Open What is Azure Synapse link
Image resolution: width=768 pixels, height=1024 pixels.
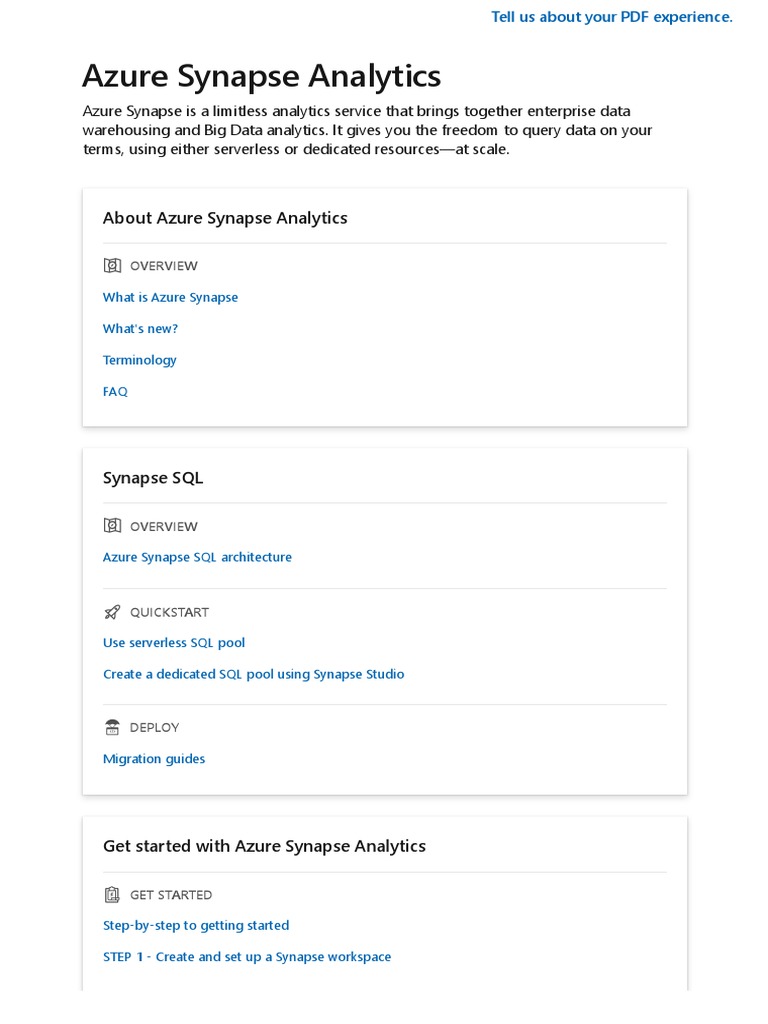tap(170, 298)
